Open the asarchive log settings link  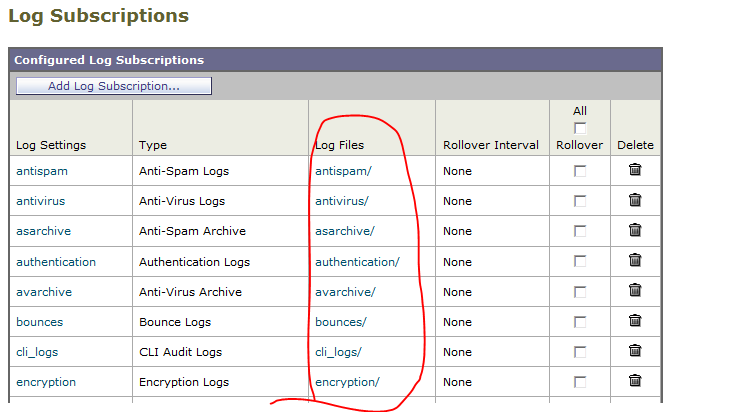(42, 231)
